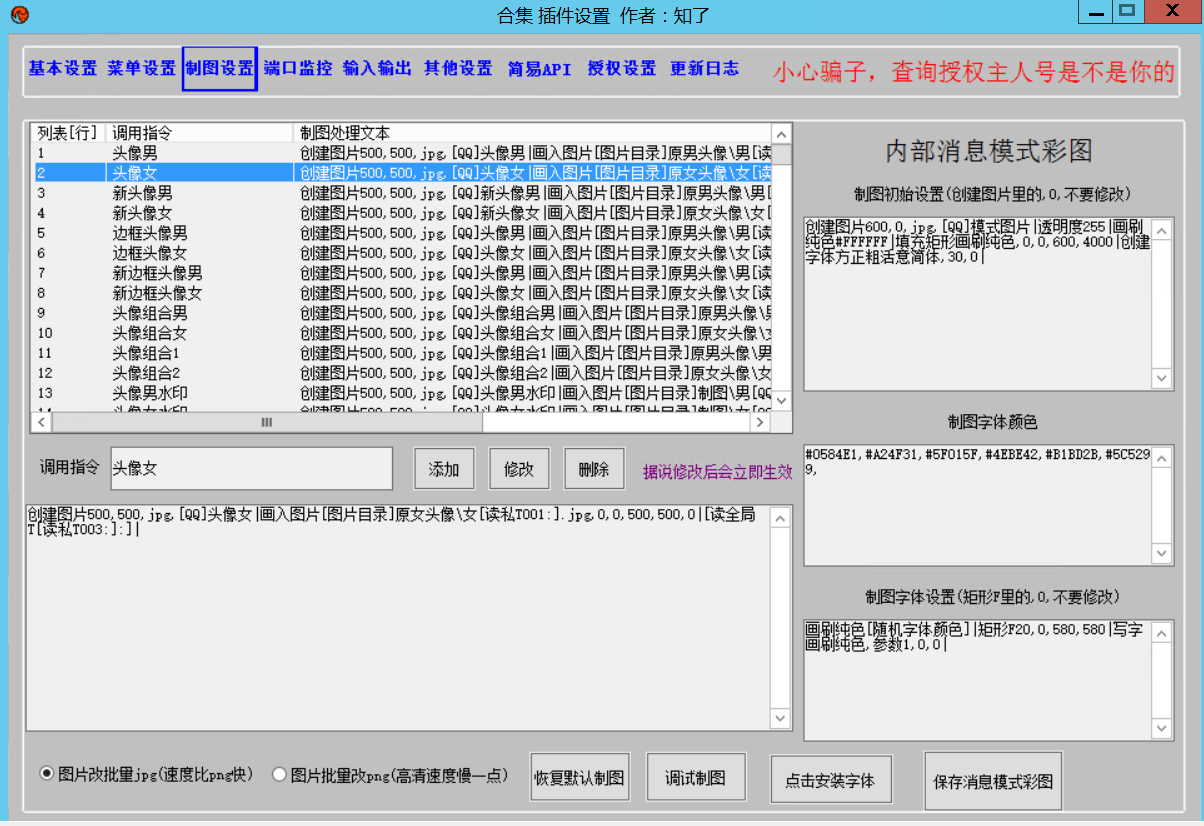Select list row 4 新头像女

pyautogui.click(x=402, y=213)
